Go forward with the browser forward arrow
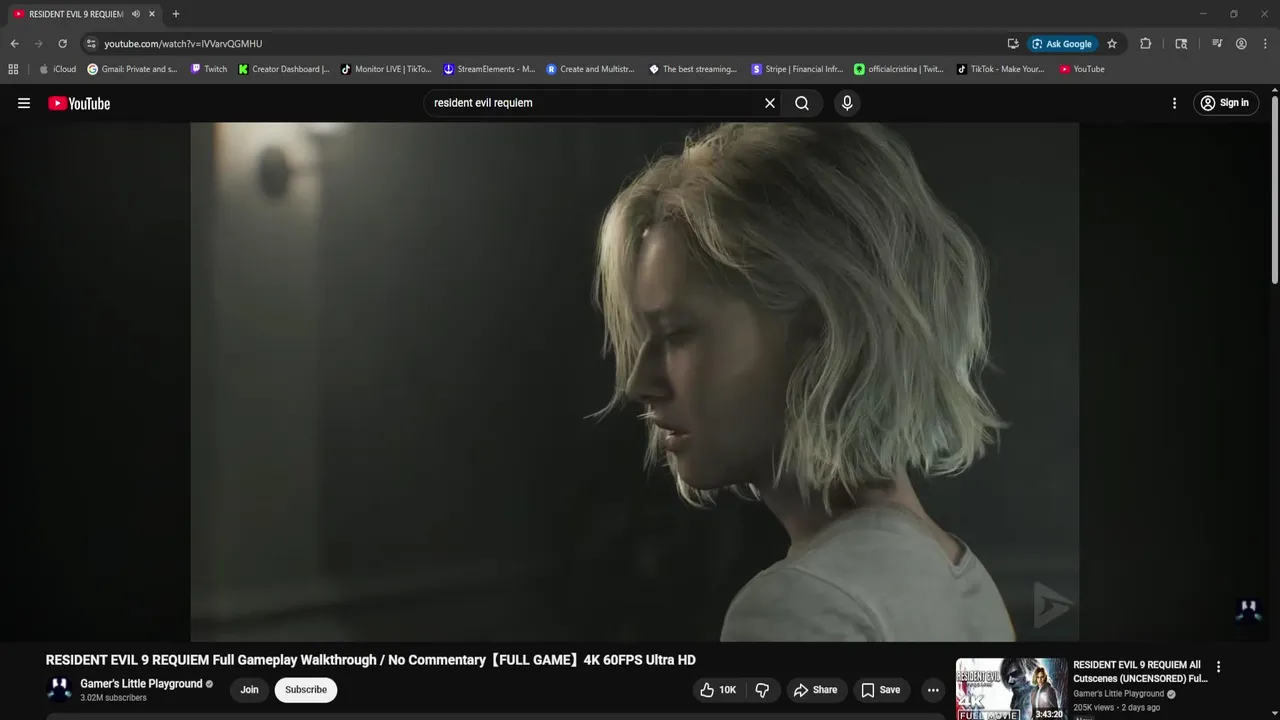 (x=38, y=44)
